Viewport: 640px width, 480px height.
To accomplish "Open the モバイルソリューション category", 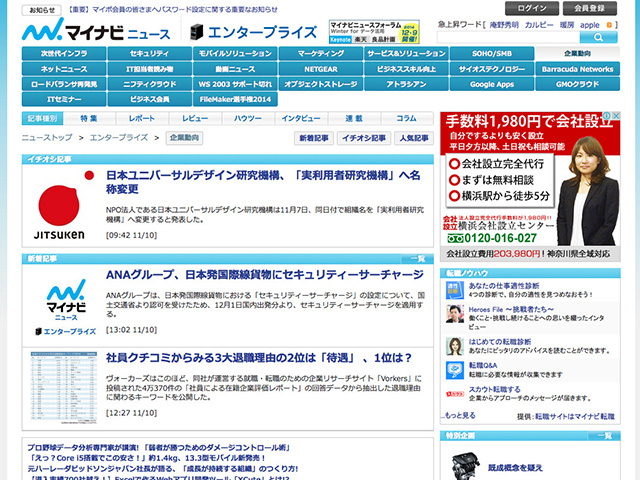I will pos(235,53).
